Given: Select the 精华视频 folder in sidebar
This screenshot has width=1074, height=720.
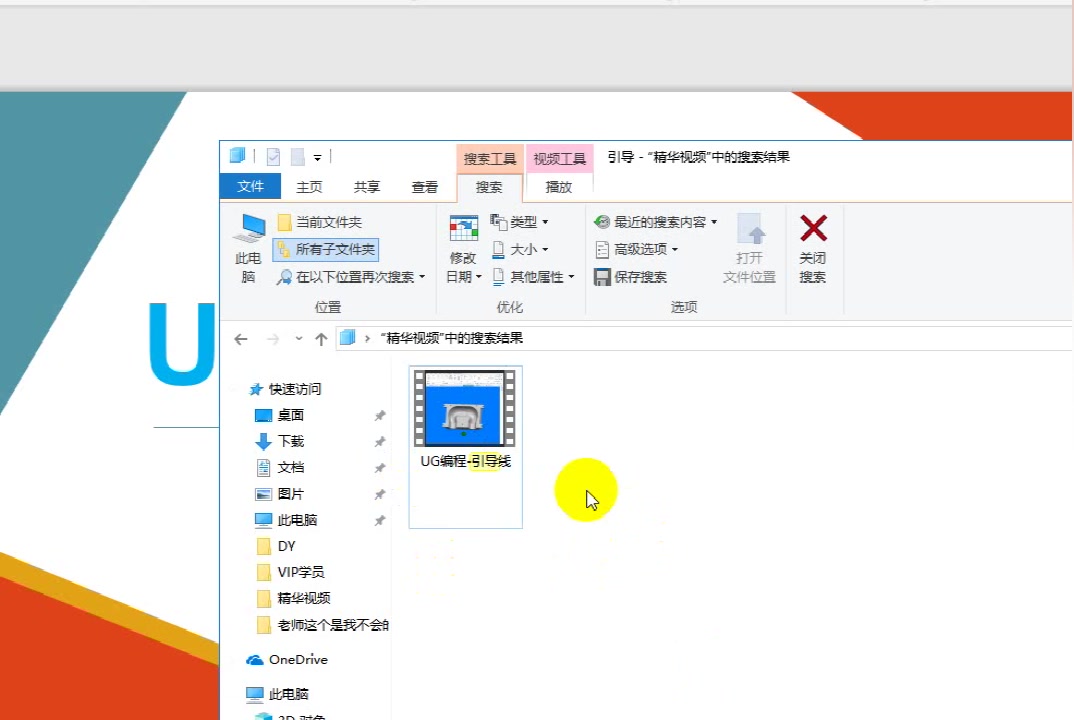Looking at the screenshot, I should (x=300, y=598).
